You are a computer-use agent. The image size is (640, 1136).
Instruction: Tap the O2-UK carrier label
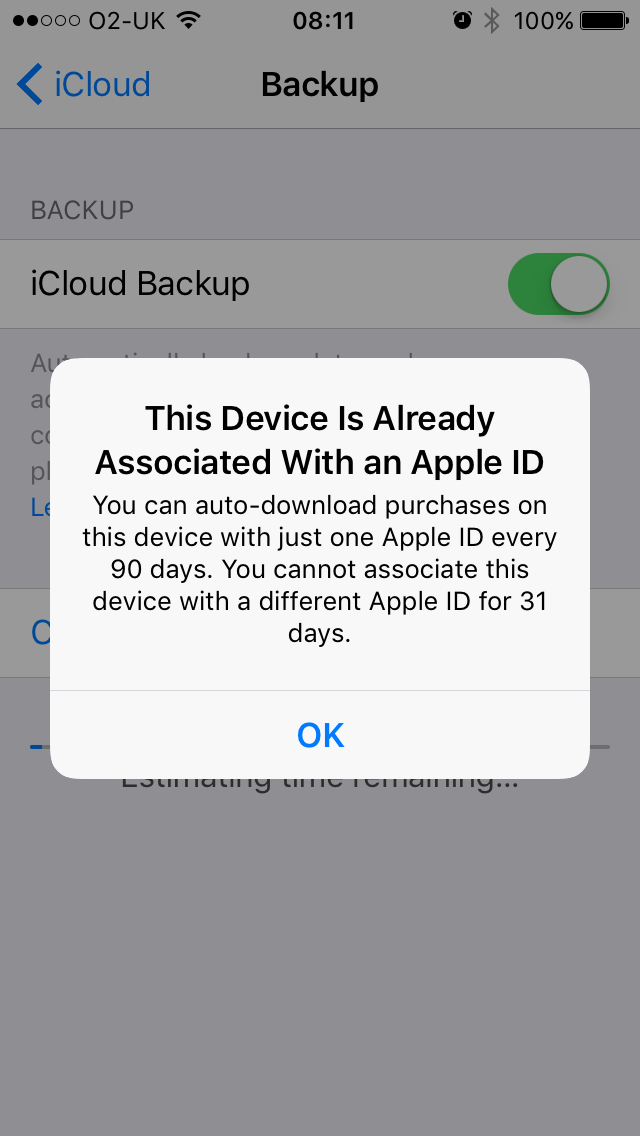tap(129, 20)
